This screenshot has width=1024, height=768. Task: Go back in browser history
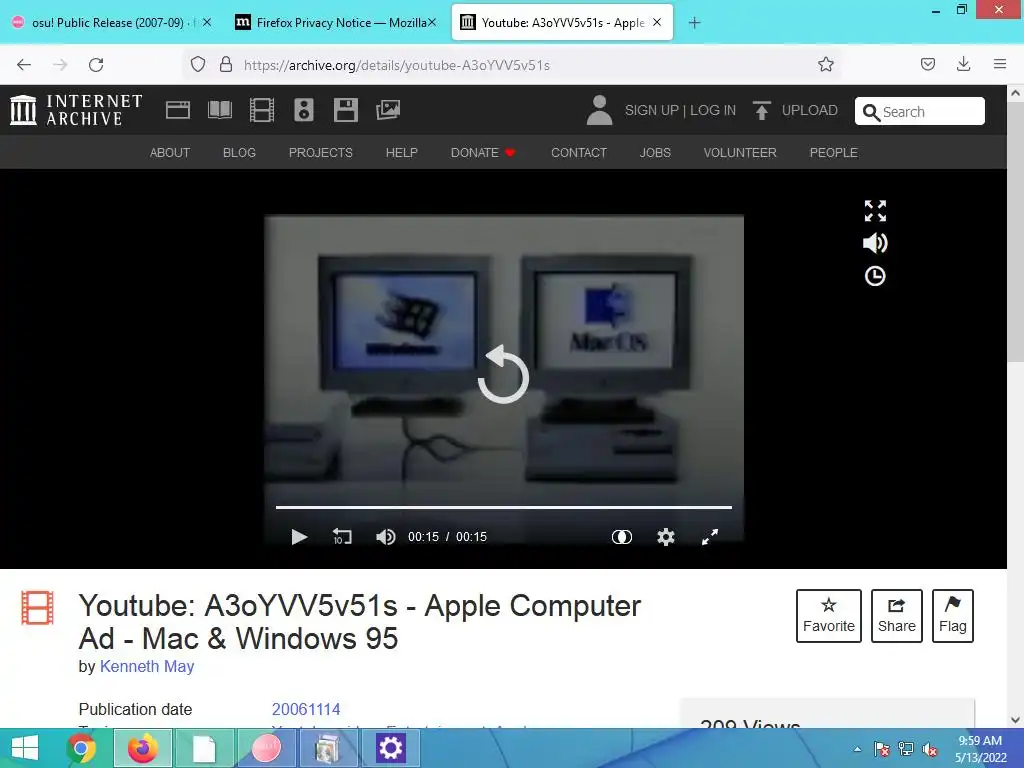tap(24, 65)
